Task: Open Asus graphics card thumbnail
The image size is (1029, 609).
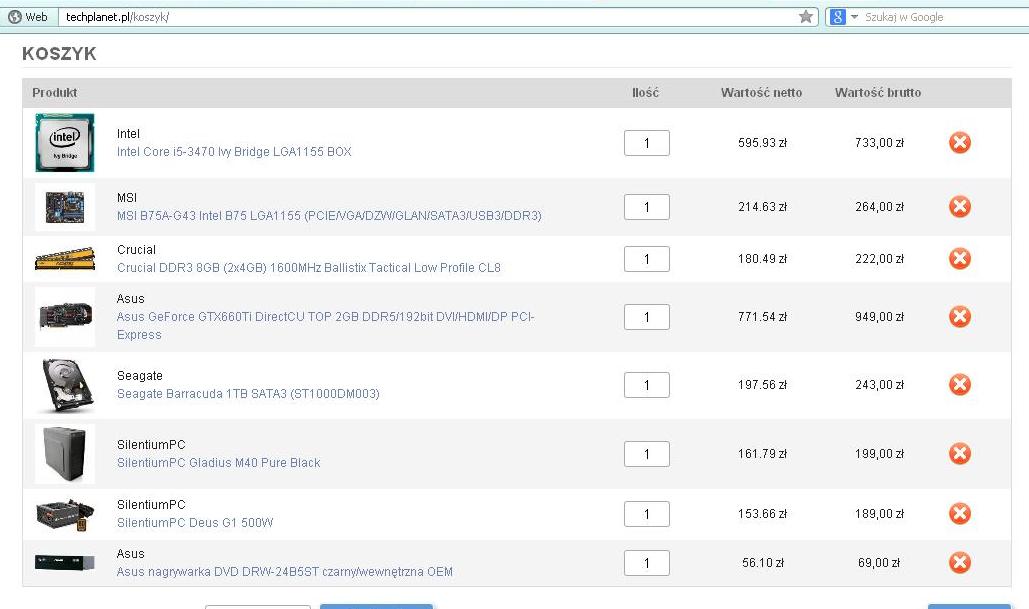Action: [x=65, y=317]
